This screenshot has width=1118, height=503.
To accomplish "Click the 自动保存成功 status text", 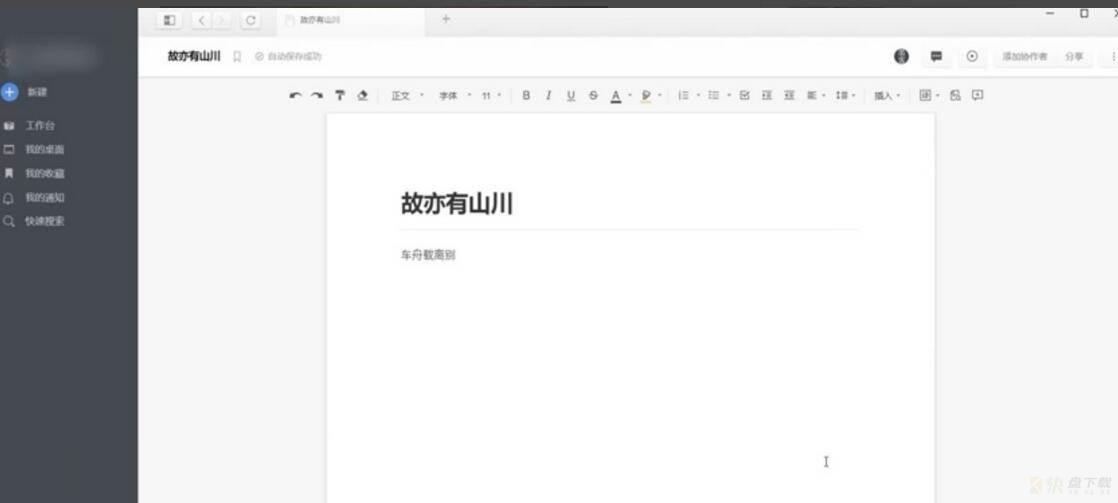I will tap(294, 56).
